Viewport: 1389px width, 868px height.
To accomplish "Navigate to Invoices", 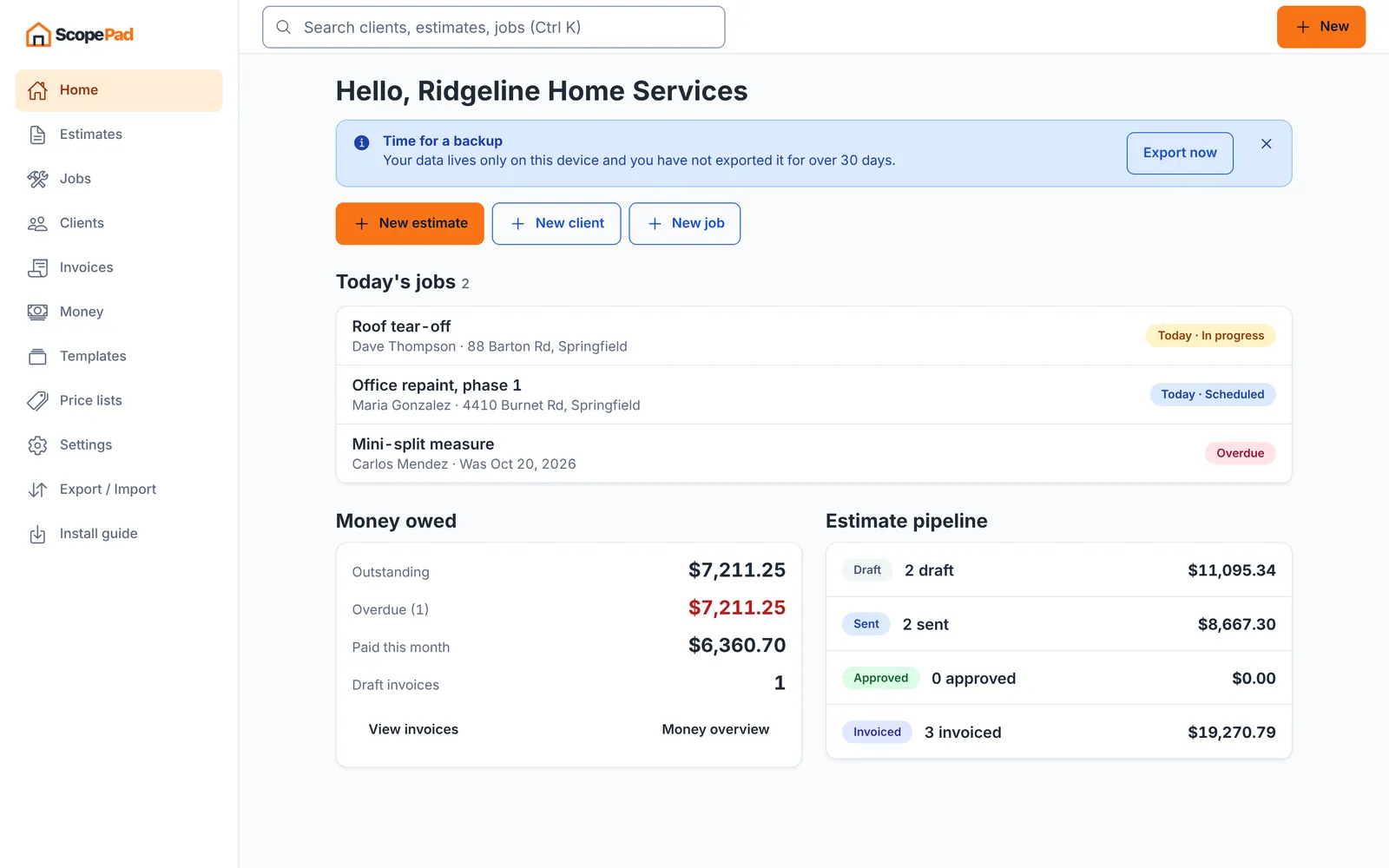I will point(119,267).
